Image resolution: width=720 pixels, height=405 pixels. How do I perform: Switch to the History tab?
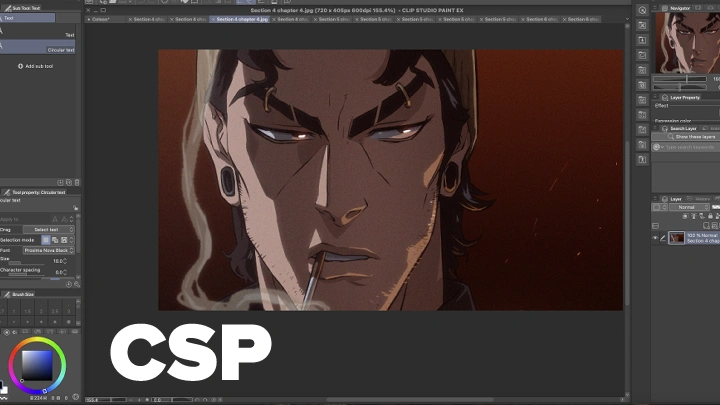tap(698, 199)
